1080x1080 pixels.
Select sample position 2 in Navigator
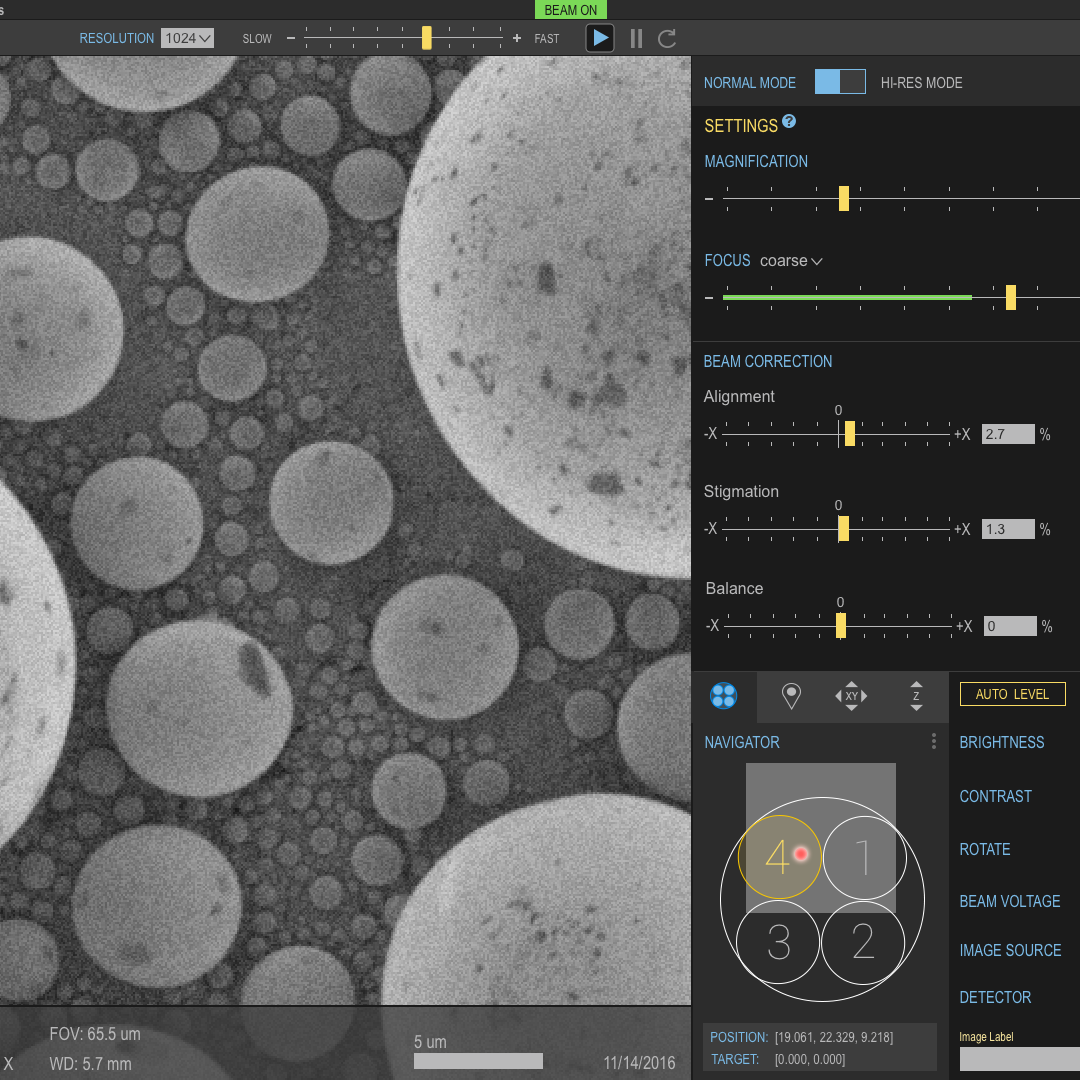coord(862,942)
